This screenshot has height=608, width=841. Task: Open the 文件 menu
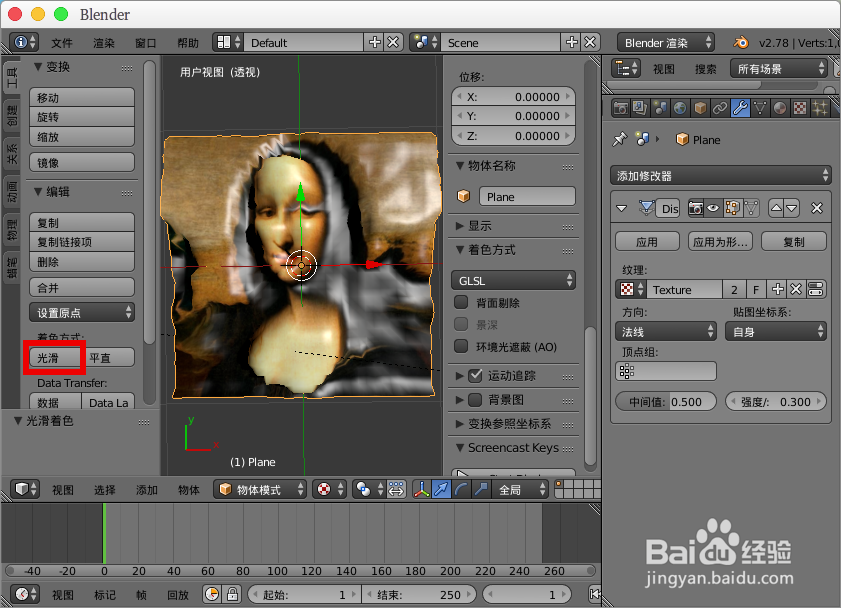tap(62, 43)
